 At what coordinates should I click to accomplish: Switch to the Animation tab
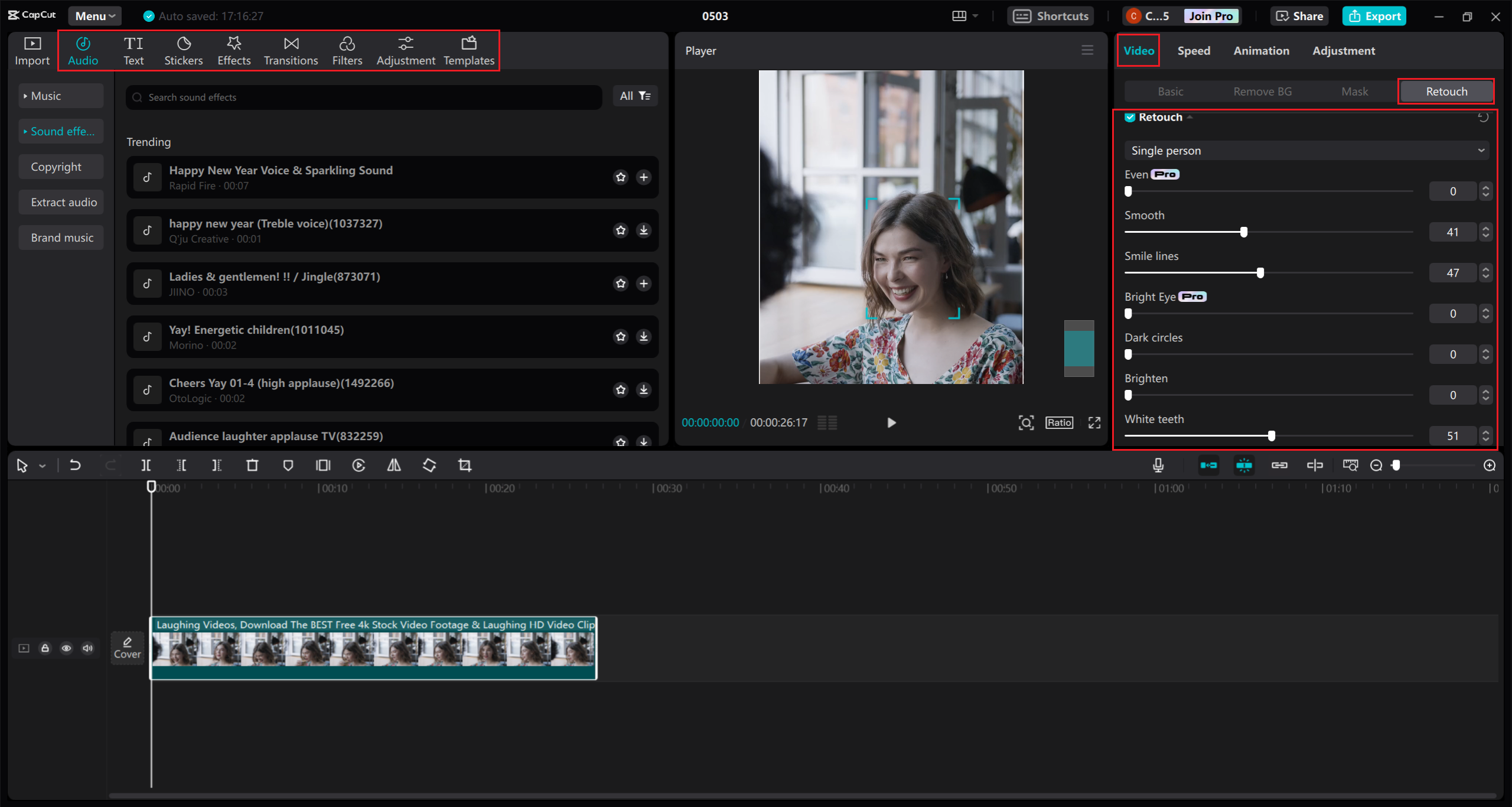[1261, 51]
